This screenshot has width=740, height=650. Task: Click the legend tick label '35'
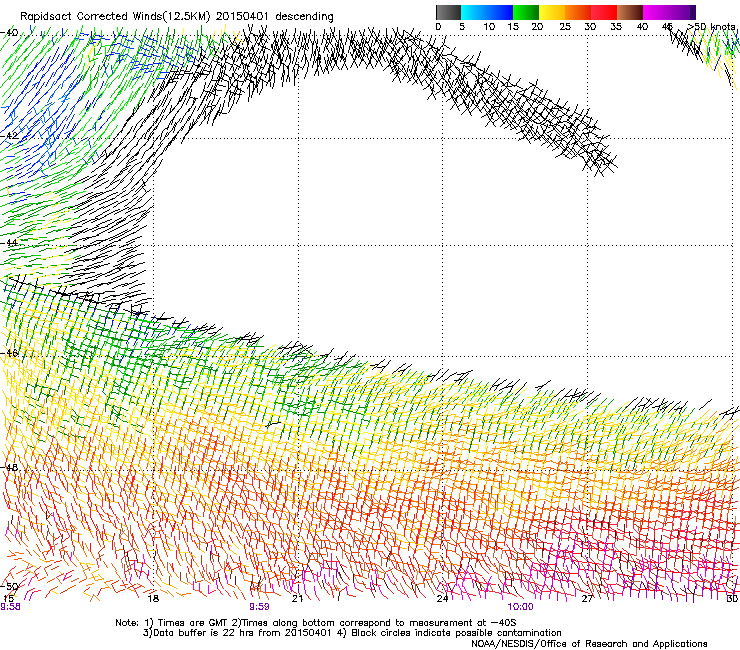[x=616, y=27]
